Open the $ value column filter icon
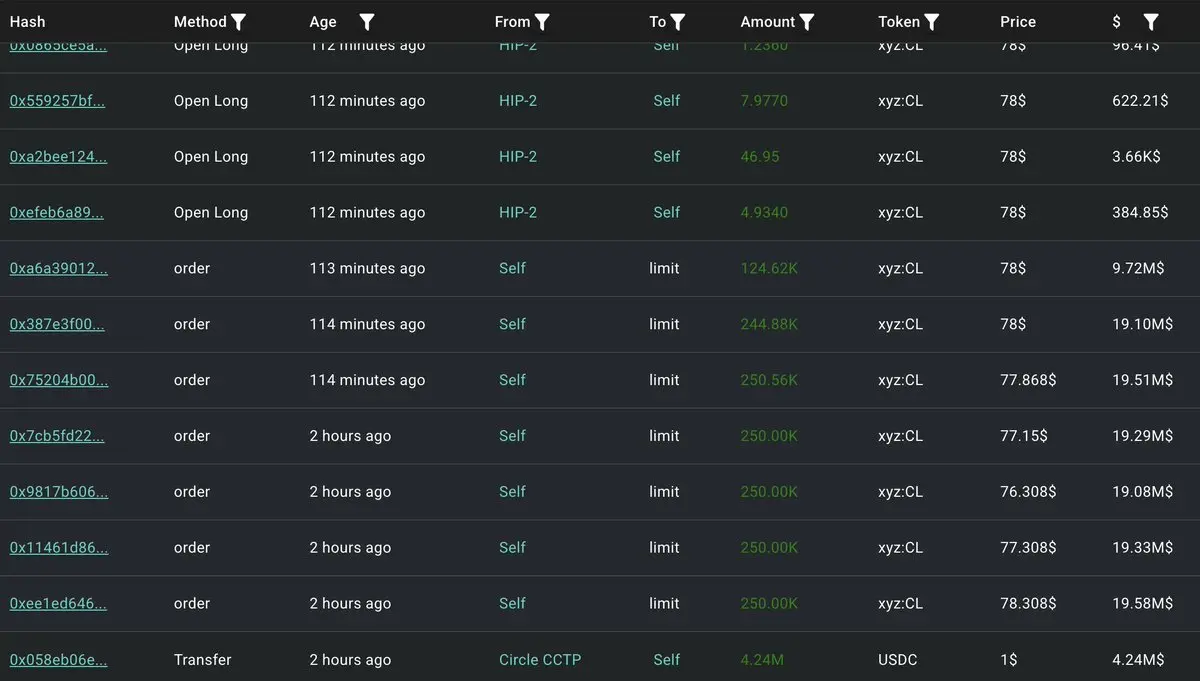This screenshot has height=681, width=1200. coord(1151,22)
